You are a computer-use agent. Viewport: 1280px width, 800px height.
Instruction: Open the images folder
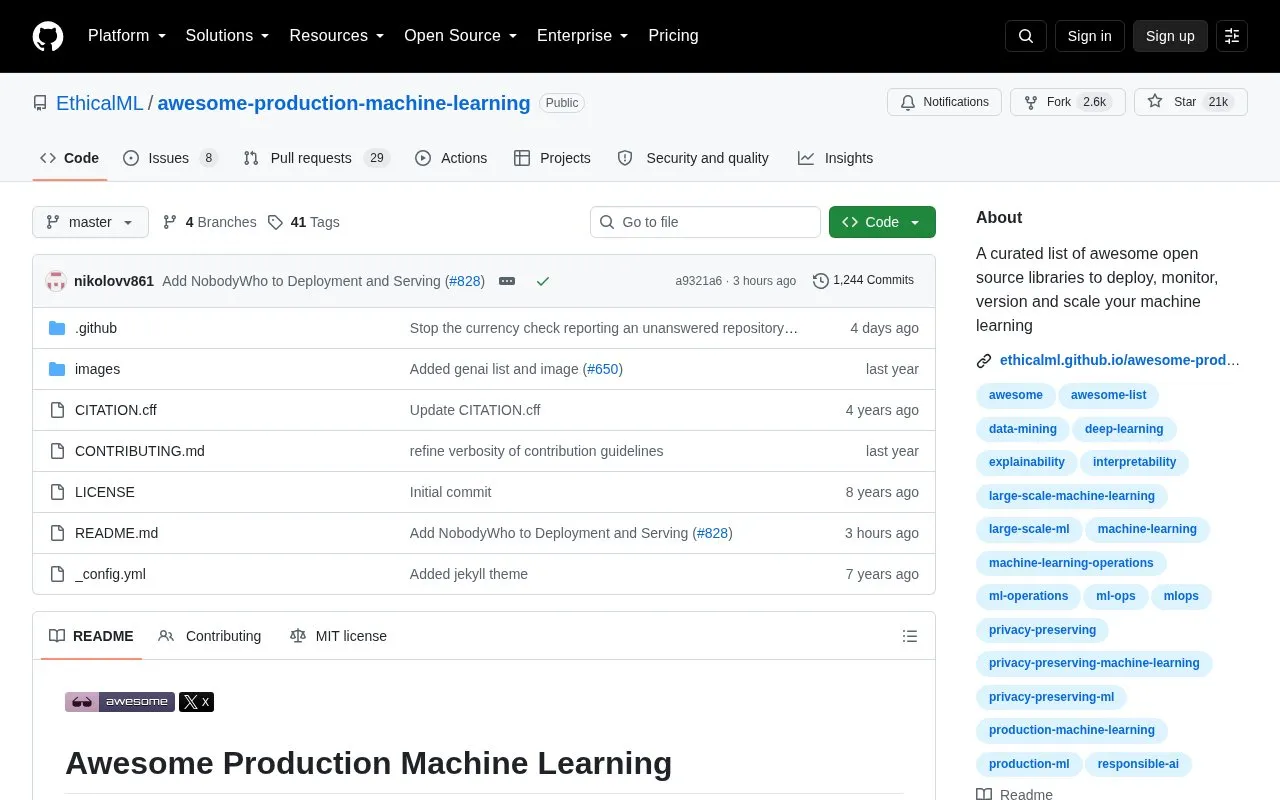[x=97, y=369]
